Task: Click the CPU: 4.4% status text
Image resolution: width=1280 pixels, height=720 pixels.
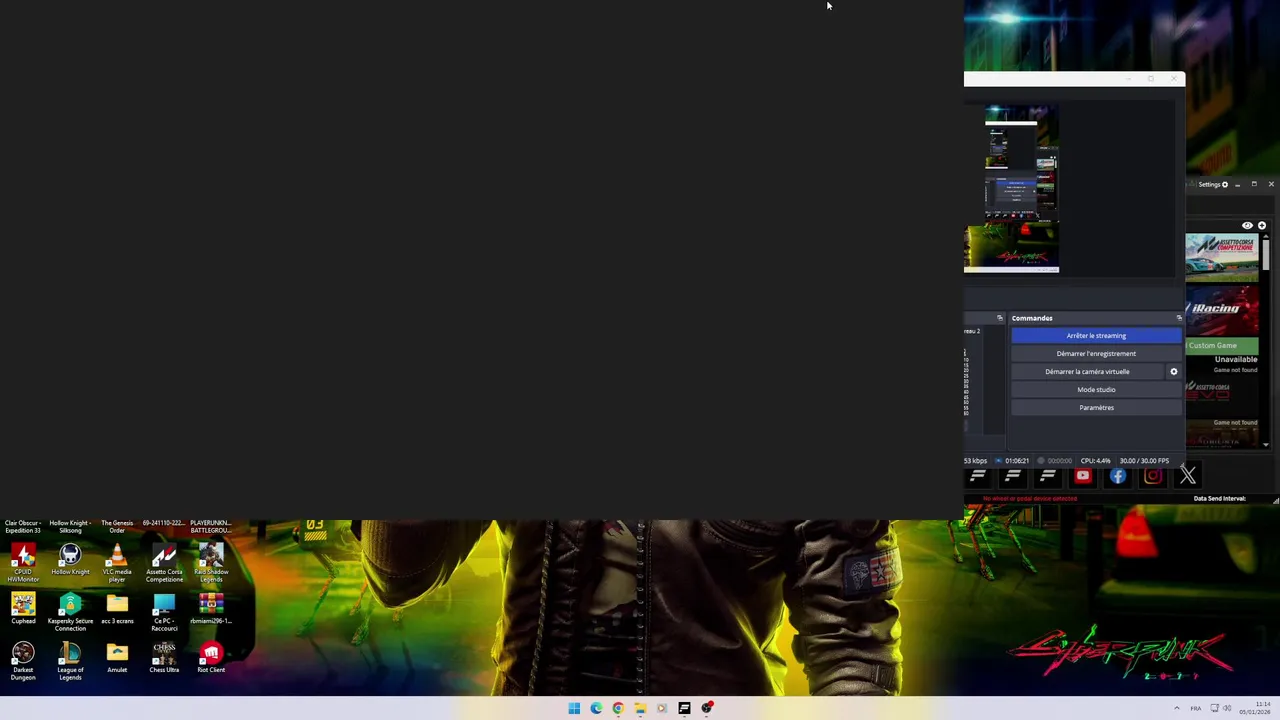Action: (1095, 461)
